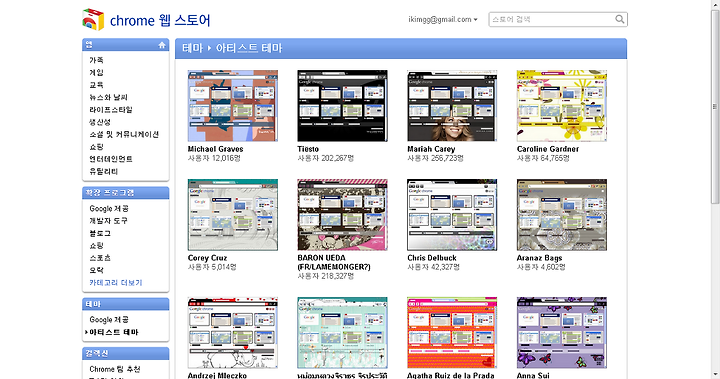The image size is (720, 379).
Task: Open the 가족 app category
Action: tap(96, 60)
